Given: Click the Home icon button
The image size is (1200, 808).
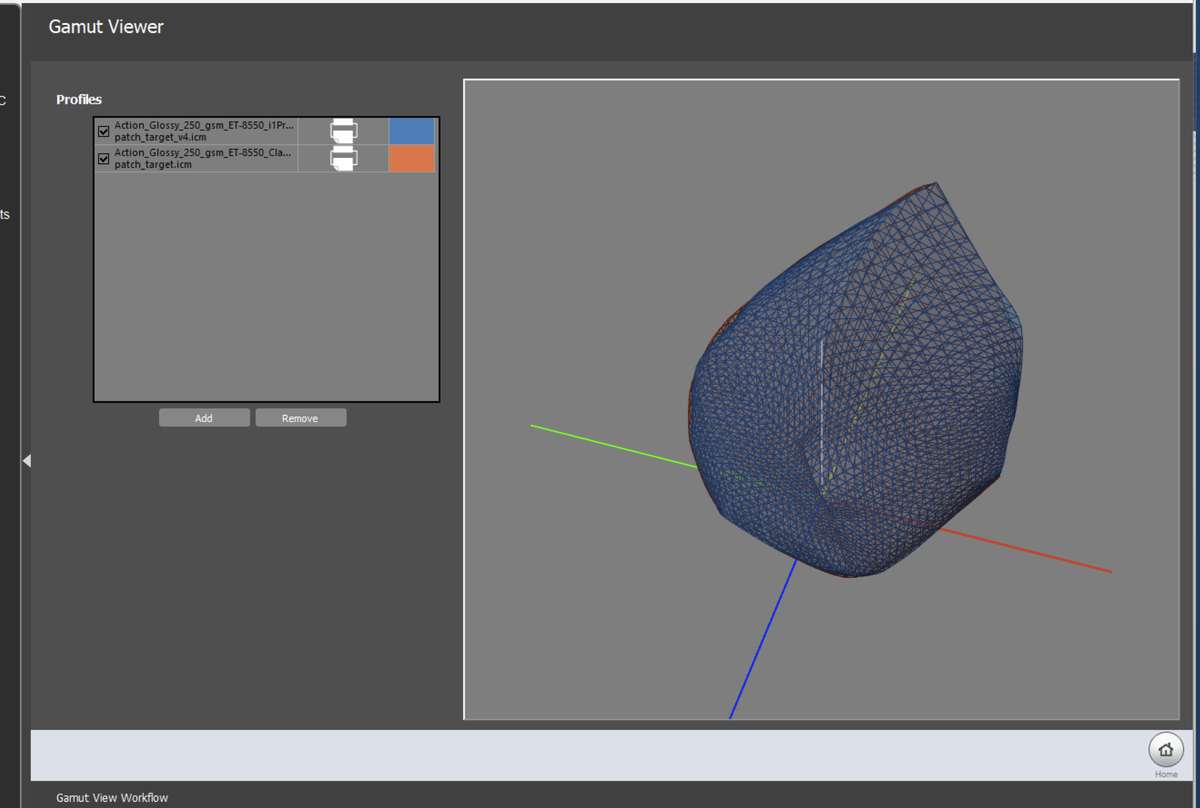Looking at the screenshot, I should (x=1165, y=750).
